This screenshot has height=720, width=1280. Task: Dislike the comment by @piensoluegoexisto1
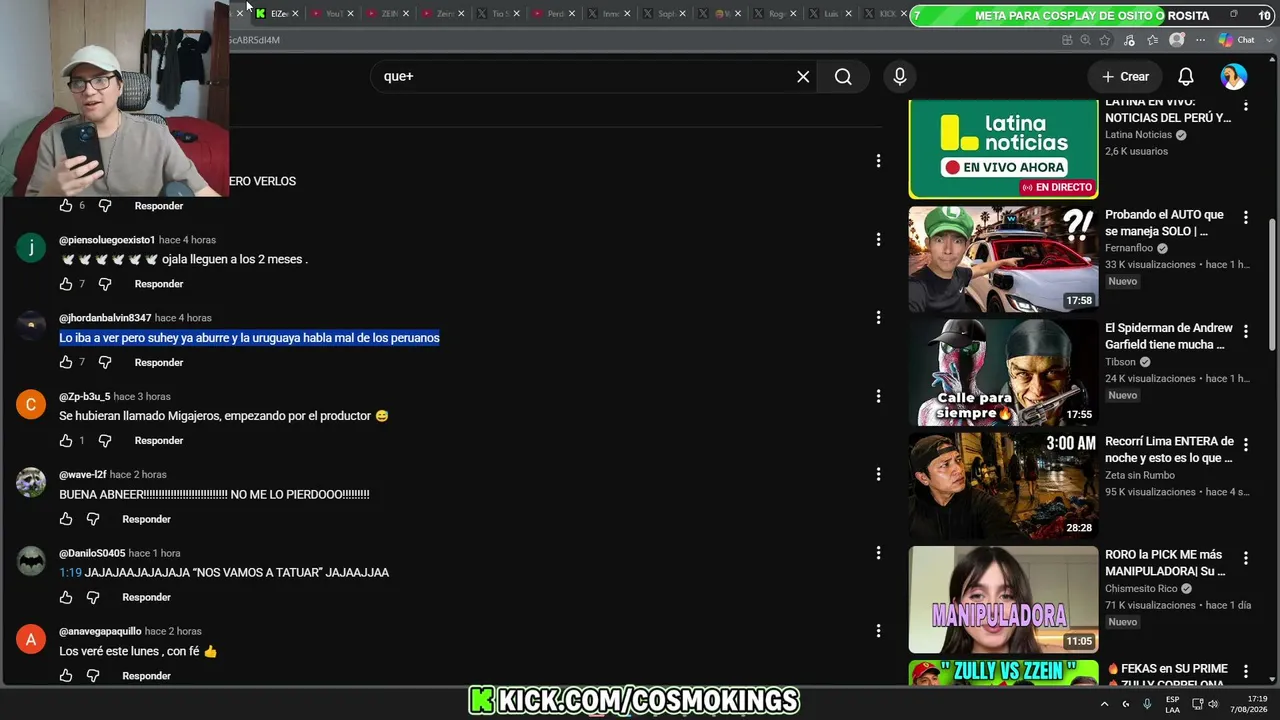(x=105, y=284)
